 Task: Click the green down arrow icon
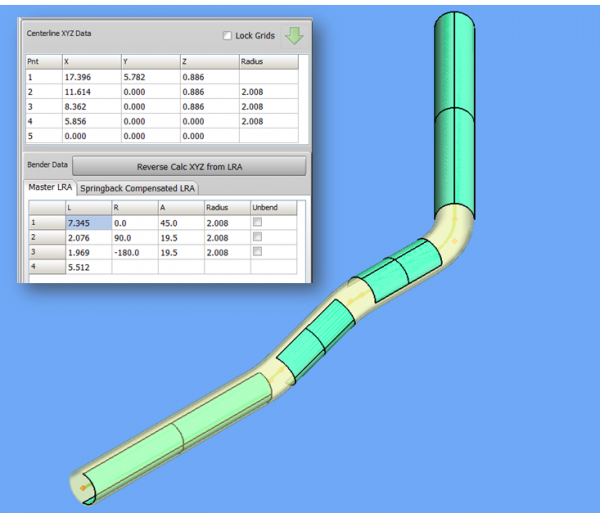[x=294, y=36]
